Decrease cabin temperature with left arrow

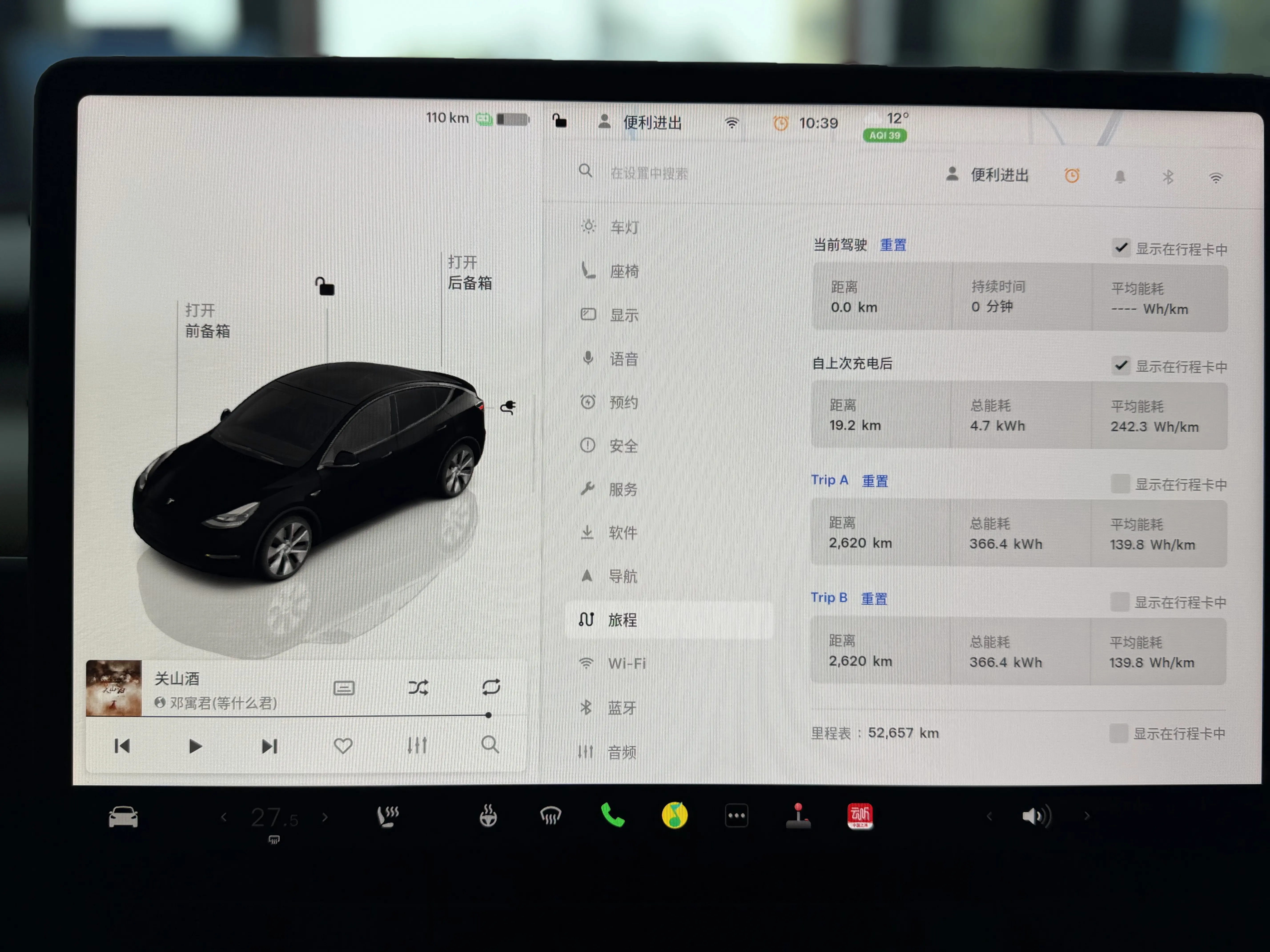point(224,817)
